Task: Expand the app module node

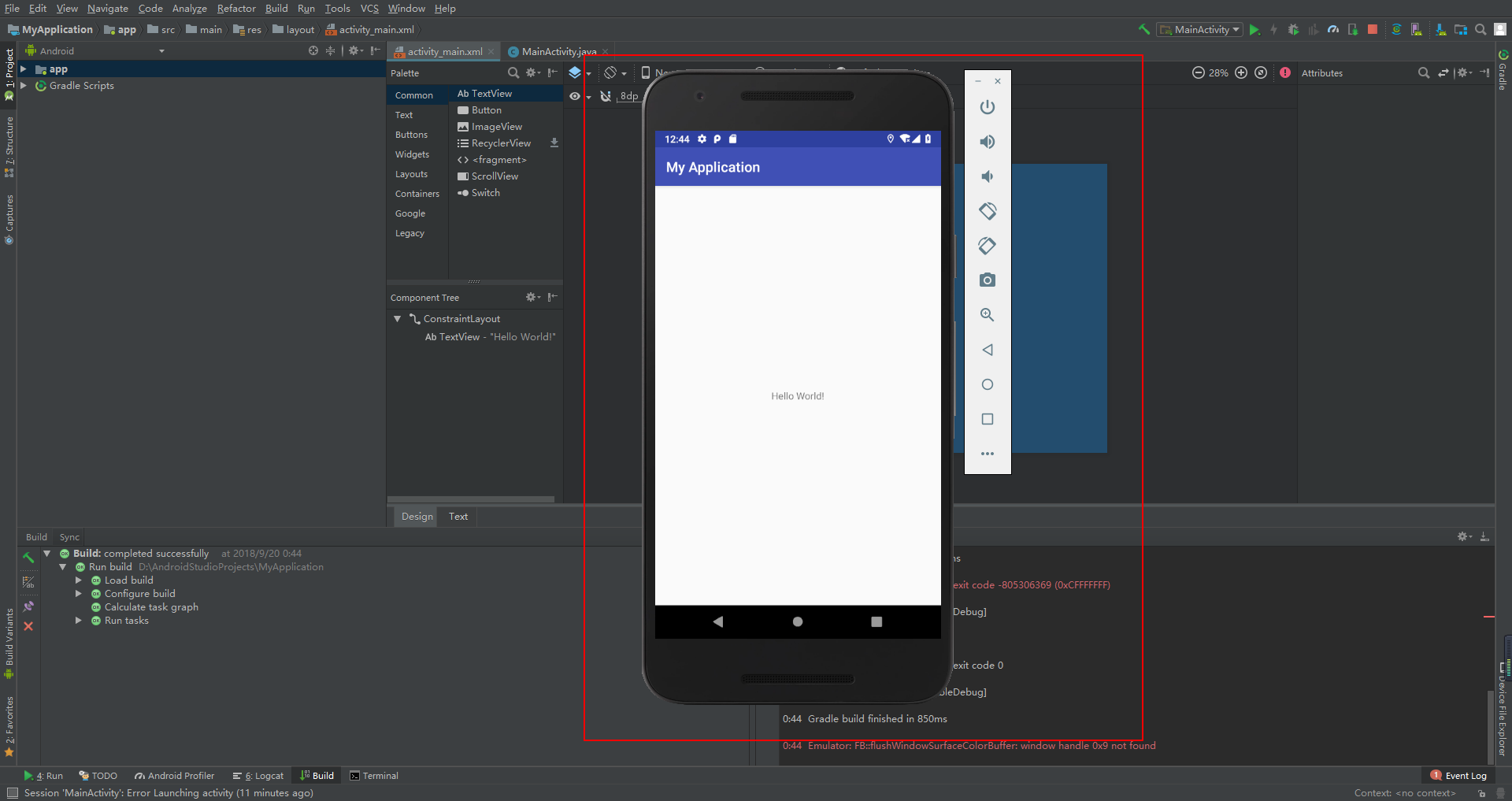Action: tap(24, 69)
